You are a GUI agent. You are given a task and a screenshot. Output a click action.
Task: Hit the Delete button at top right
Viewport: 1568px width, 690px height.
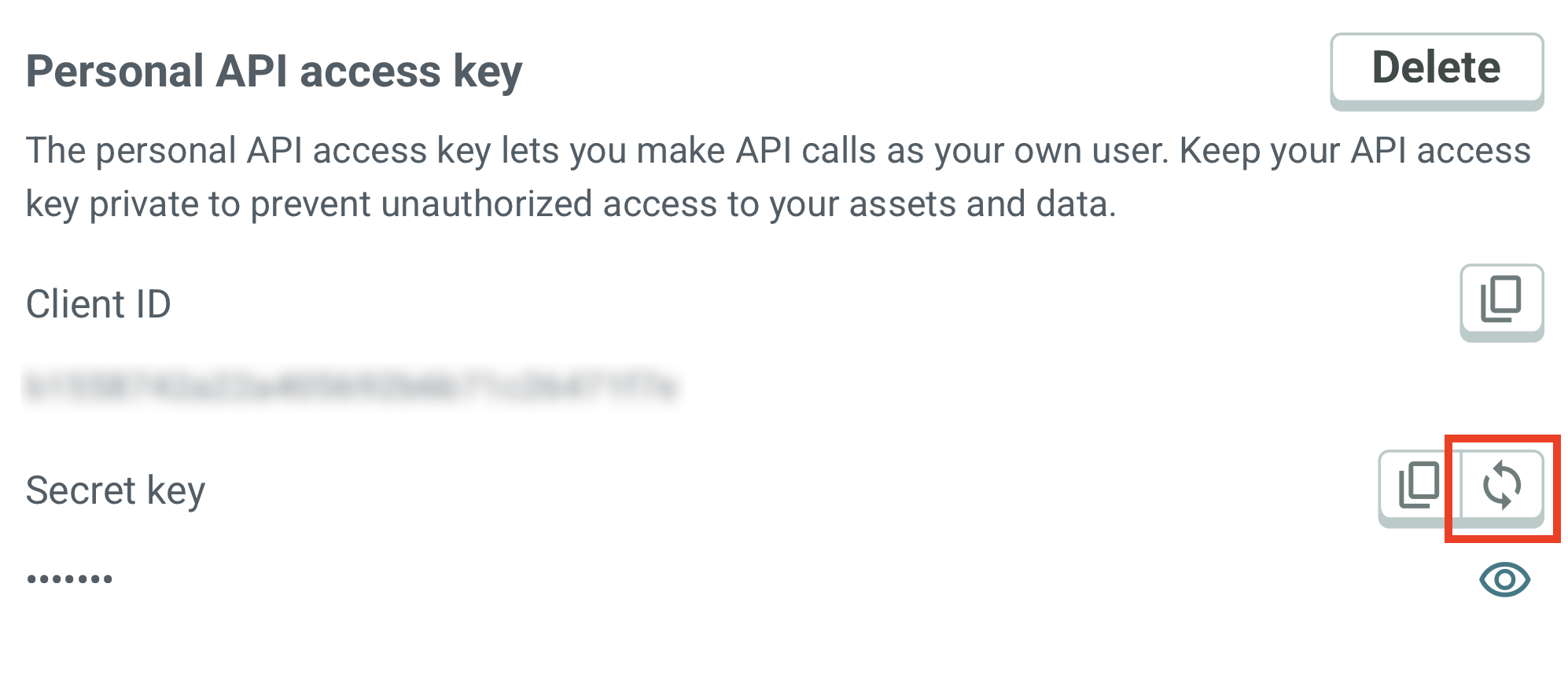[1436, 68]
